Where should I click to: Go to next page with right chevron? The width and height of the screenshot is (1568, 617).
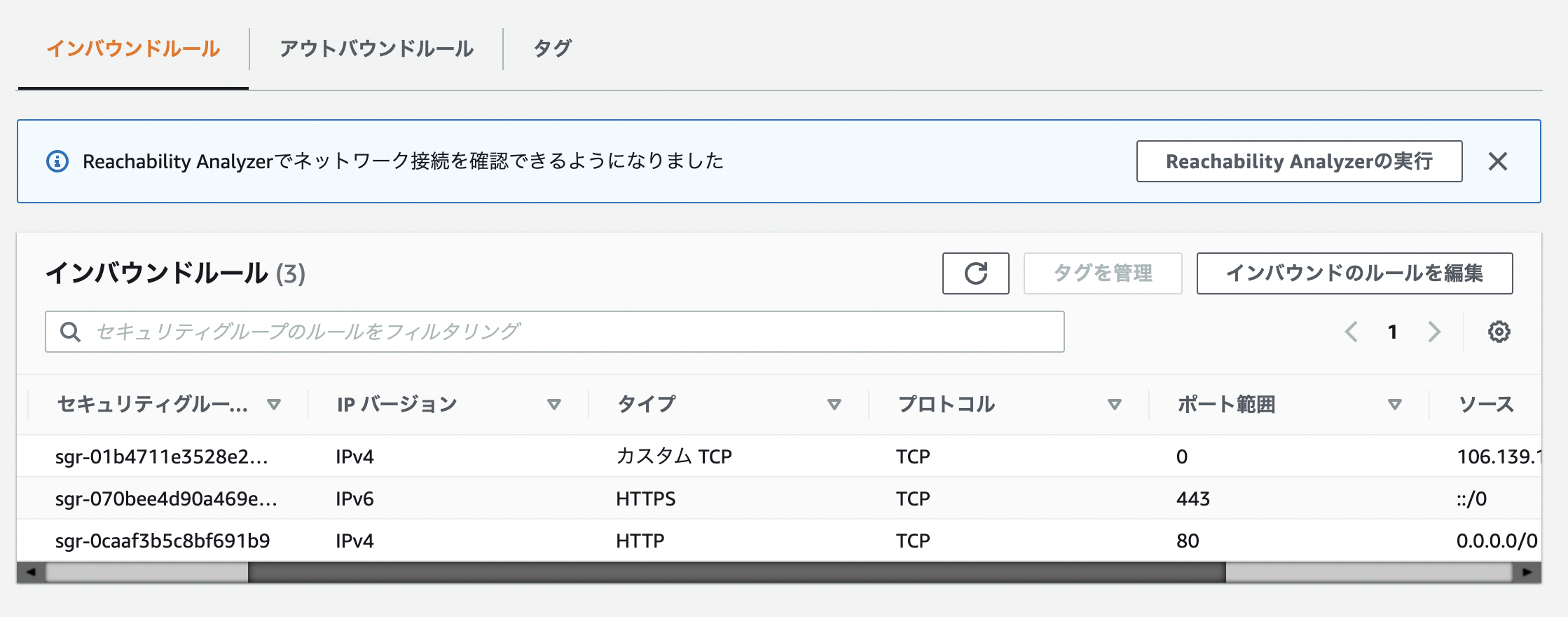pos(1434,332)
